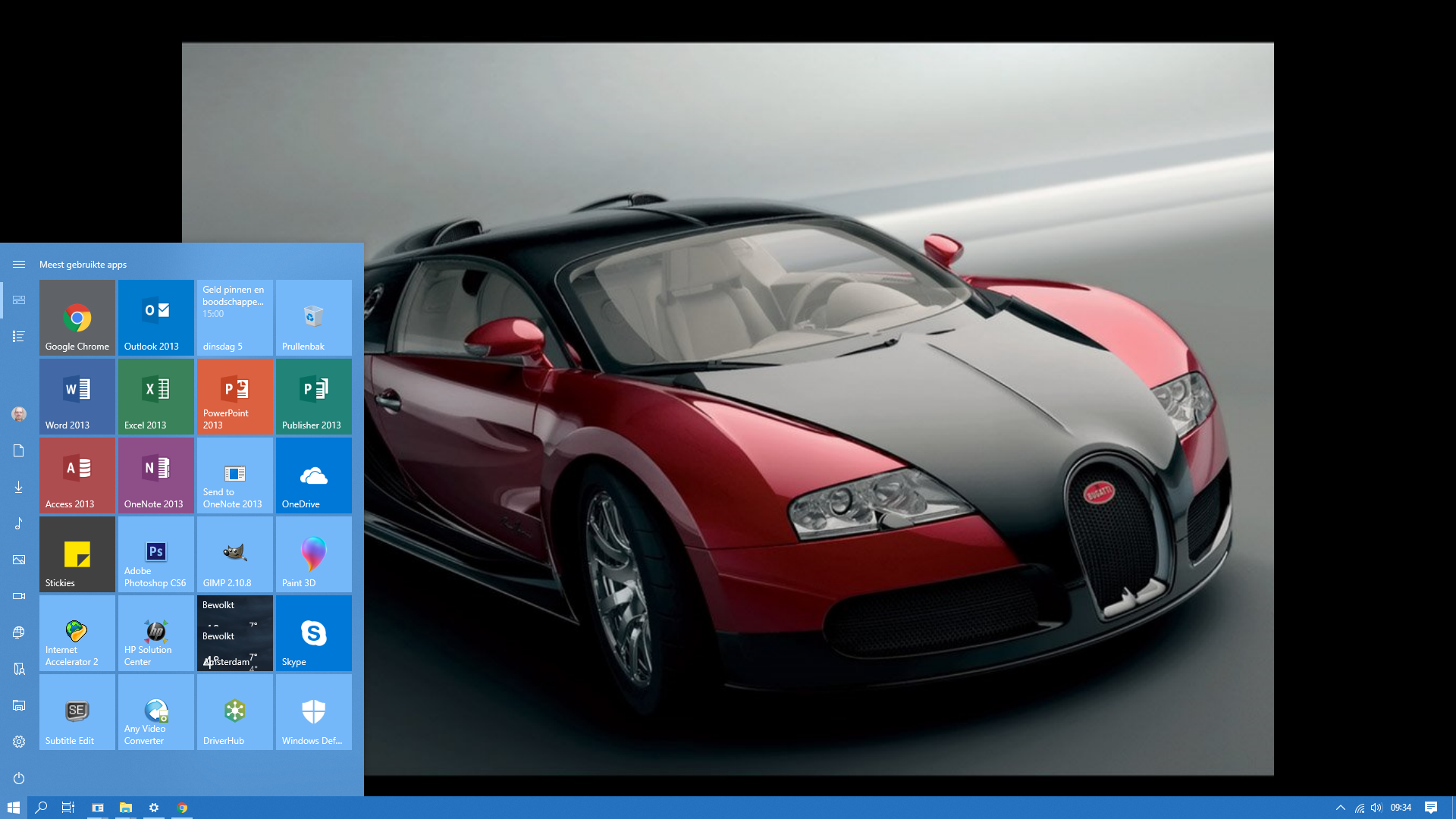Open the volume control in system tray

pos(1376,808)
